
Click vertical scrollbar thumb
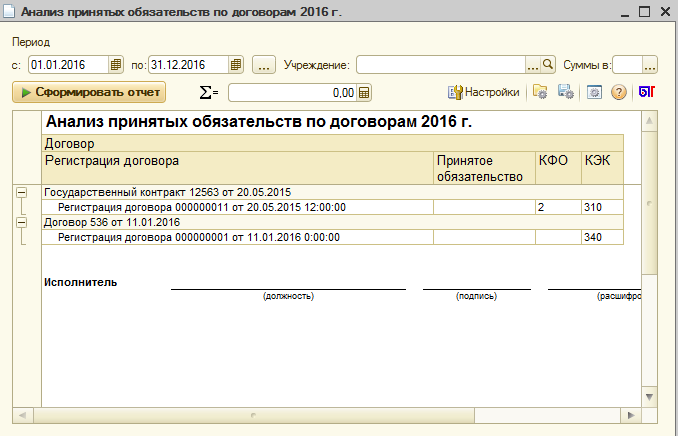[649, 203]
